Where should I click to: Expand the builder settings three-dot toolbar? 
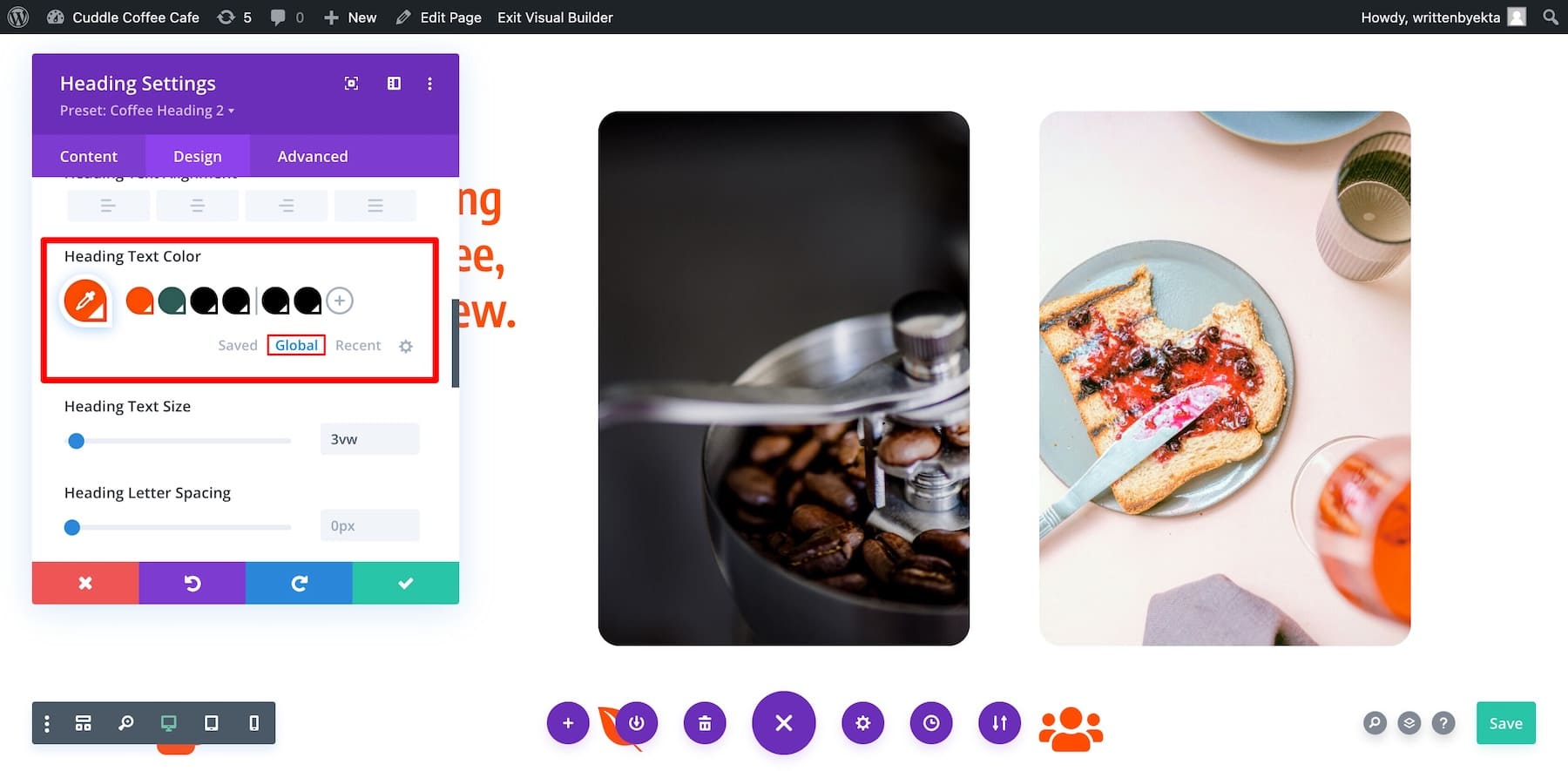47,723
